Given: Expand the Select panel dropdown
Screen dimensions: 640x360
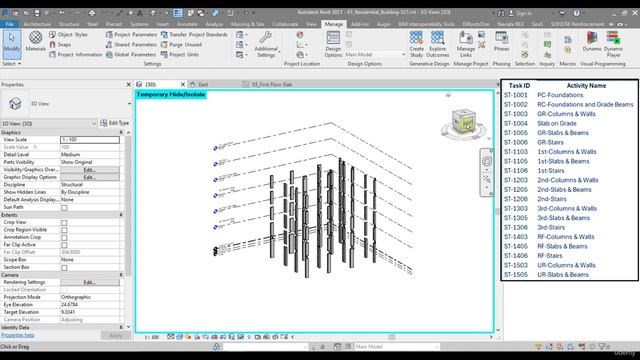Looking at the screenshot, I should click(11, 64).
